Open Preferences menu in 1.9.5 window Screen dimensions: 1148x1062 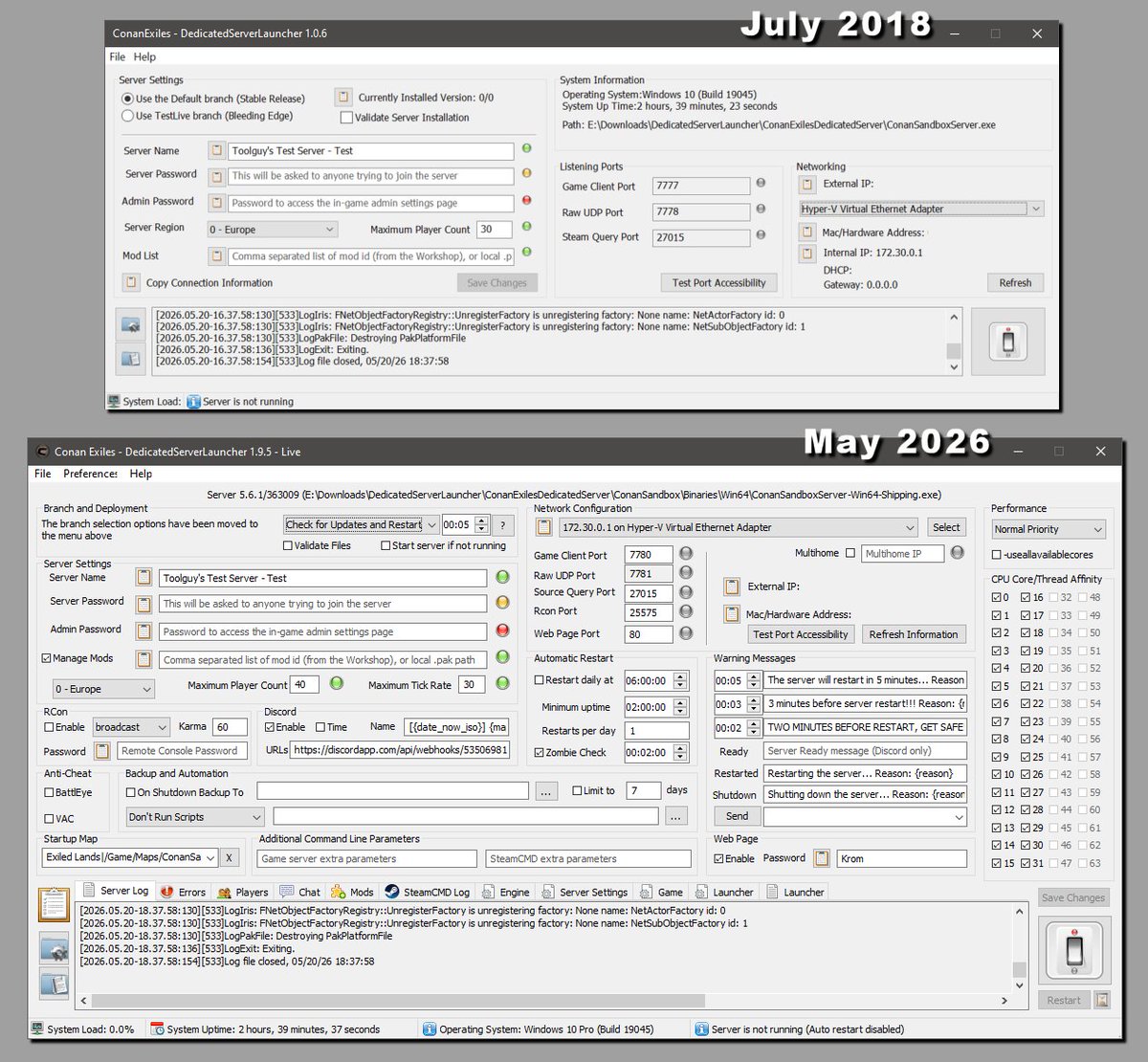point(90,474)
